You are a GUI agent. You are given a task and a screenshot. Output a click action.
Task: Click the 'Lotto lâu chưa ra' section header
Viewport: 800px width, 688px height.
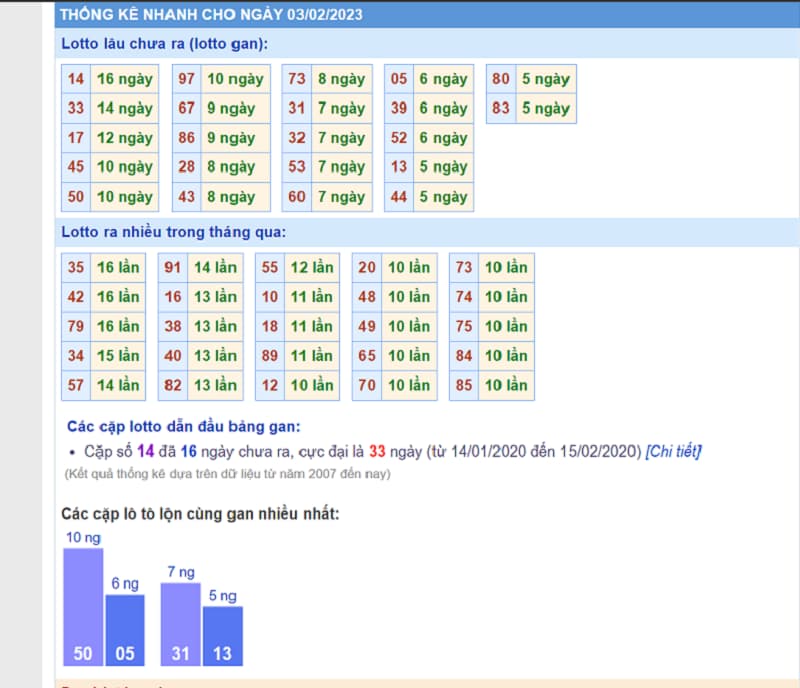click(164, 44)
